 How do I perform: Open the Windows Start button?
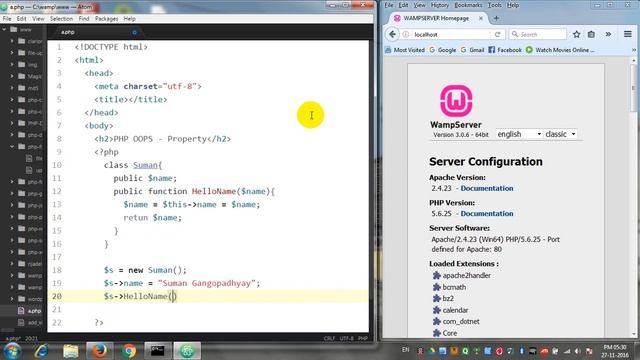point(12,351)
